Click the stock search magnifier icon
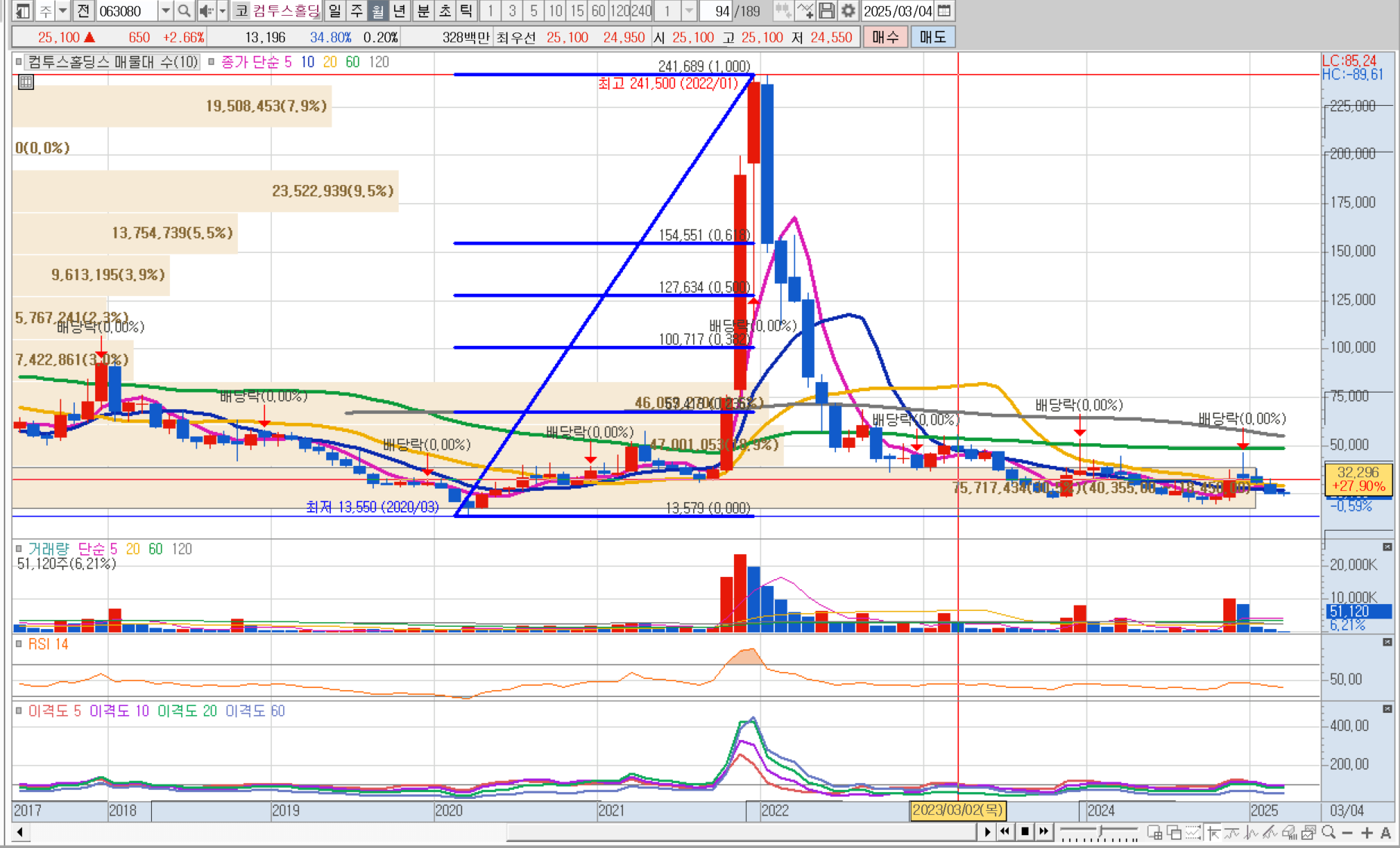 click(x=183, y=11)
